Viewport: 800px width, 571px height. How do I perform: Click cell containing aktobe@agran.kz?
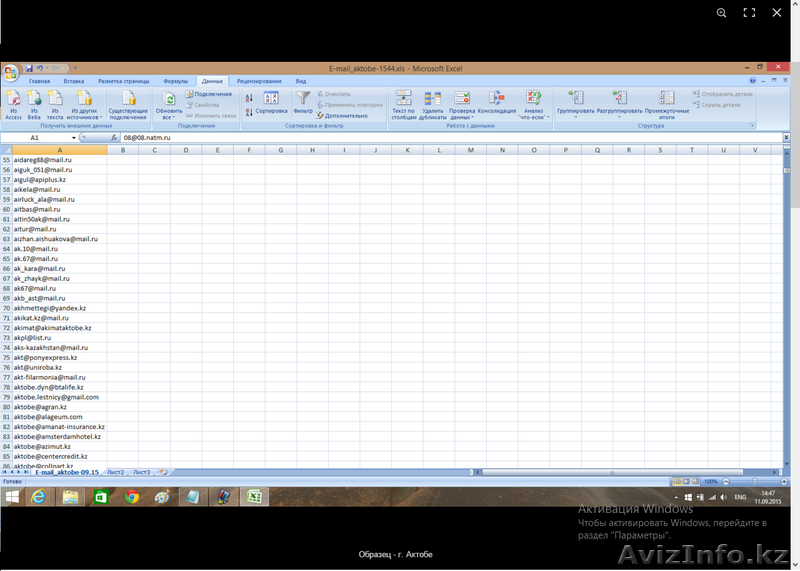click(40, 407)
